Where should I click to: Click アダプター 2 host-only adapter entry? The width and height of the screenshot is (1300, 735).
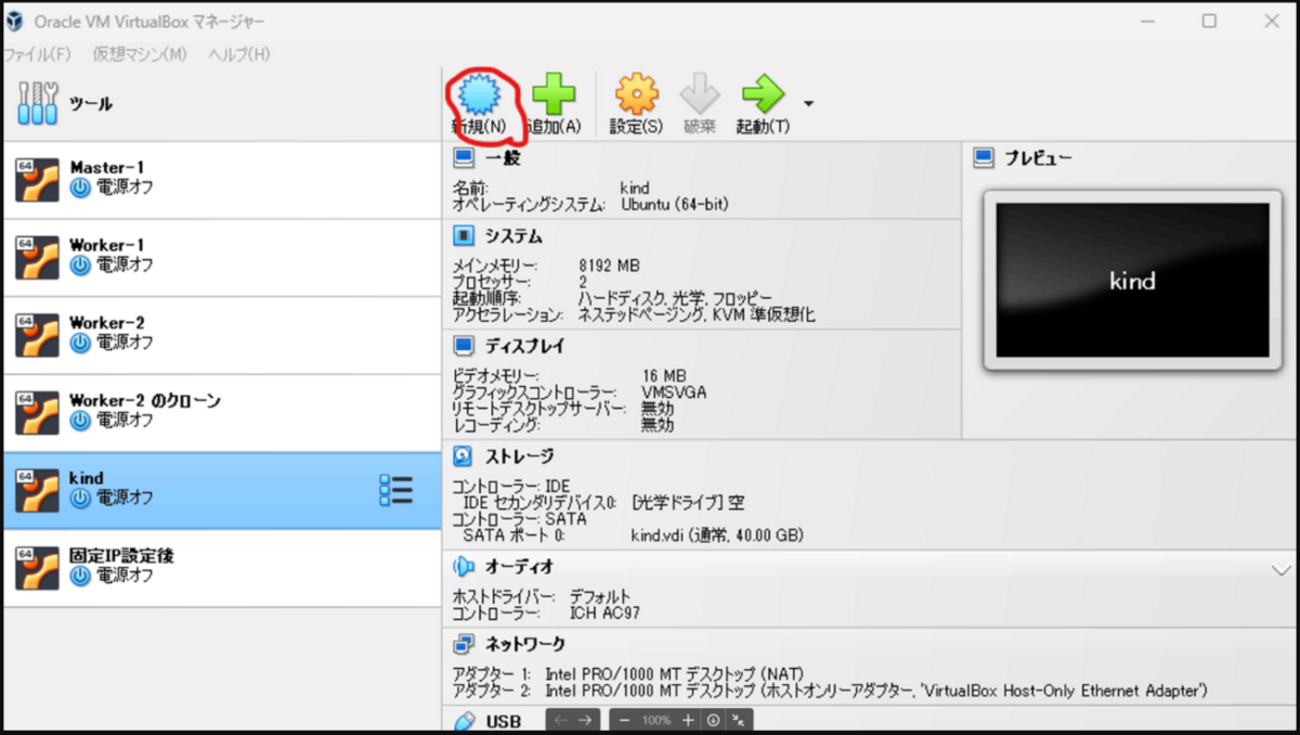[x=830, y=691]
